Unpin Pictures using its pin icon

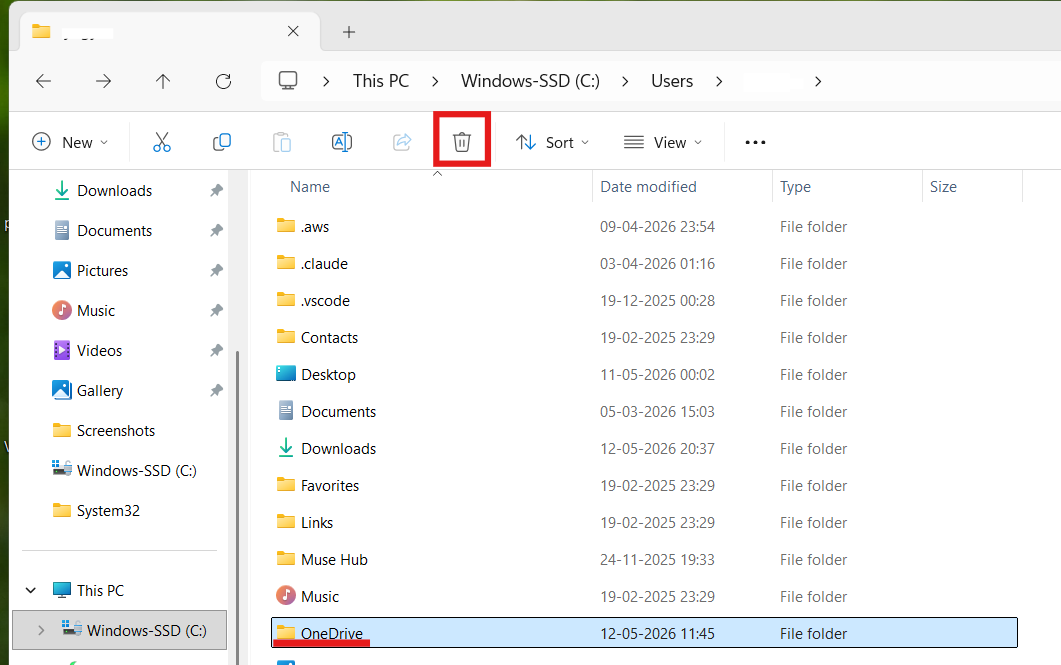click(x=217, y=271)
